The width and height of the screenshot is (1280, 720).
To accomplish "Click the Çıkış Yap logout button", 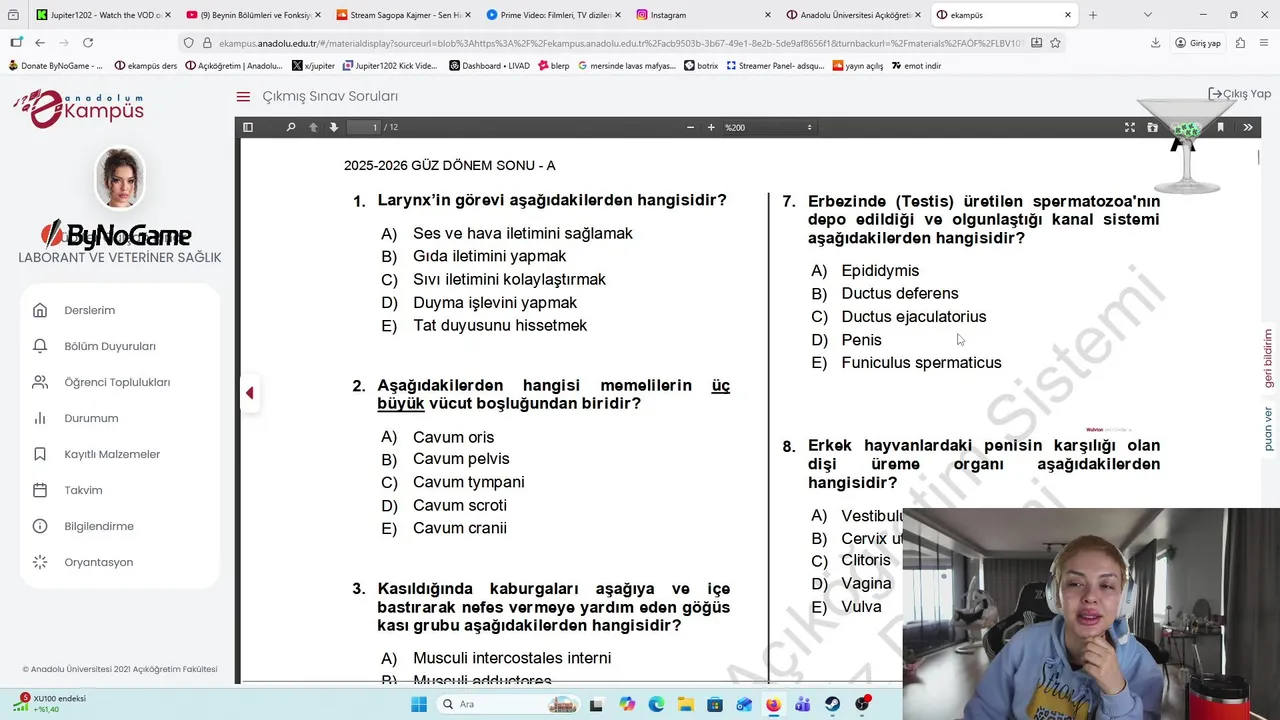I will (x=1240, y=94).
